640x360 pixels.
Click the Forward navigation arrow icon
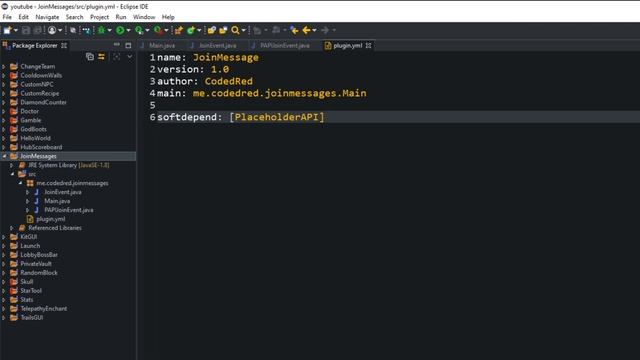[x=325, y=30]
